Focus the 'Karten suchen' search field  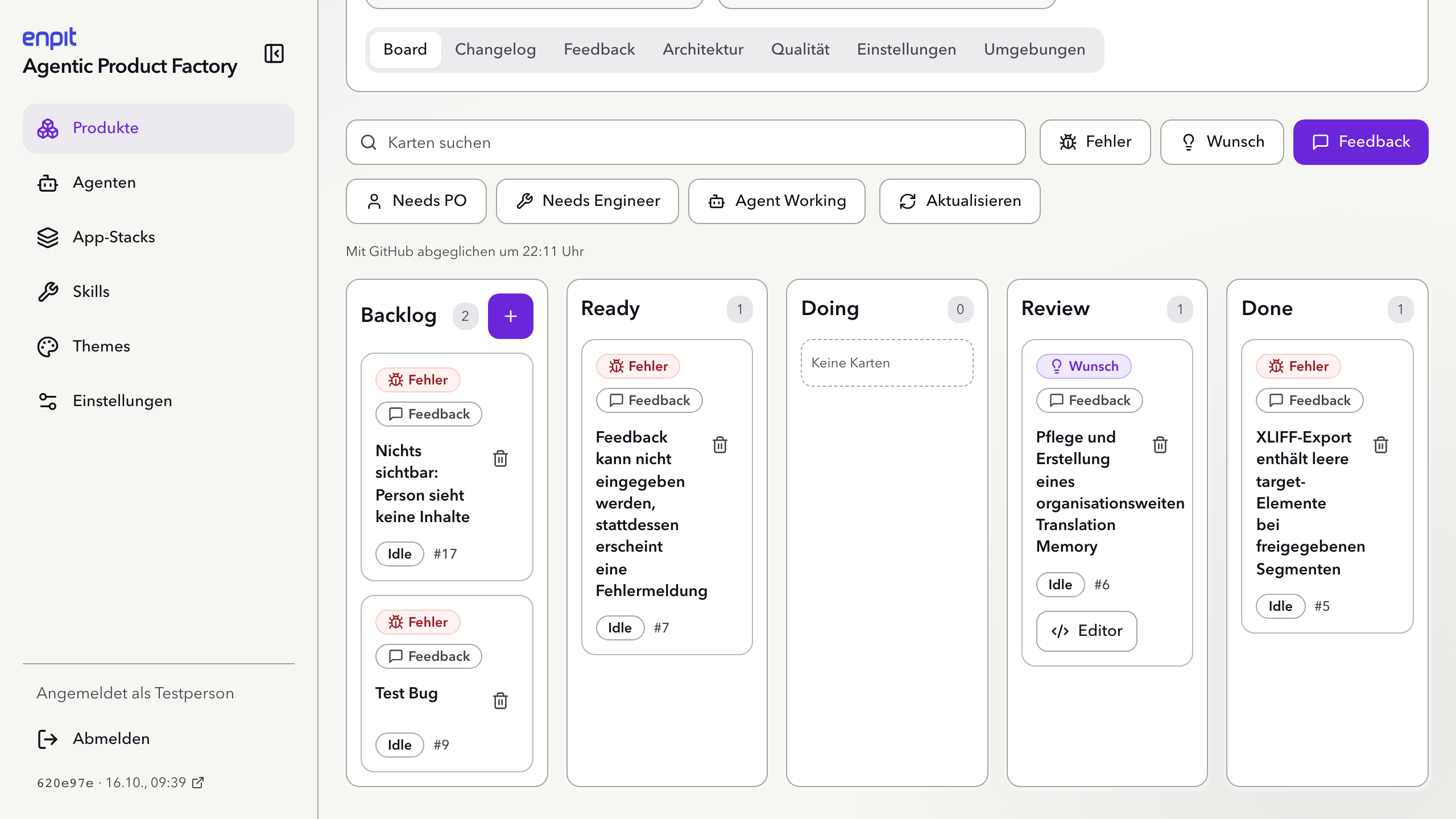click(x=686, y=142)
